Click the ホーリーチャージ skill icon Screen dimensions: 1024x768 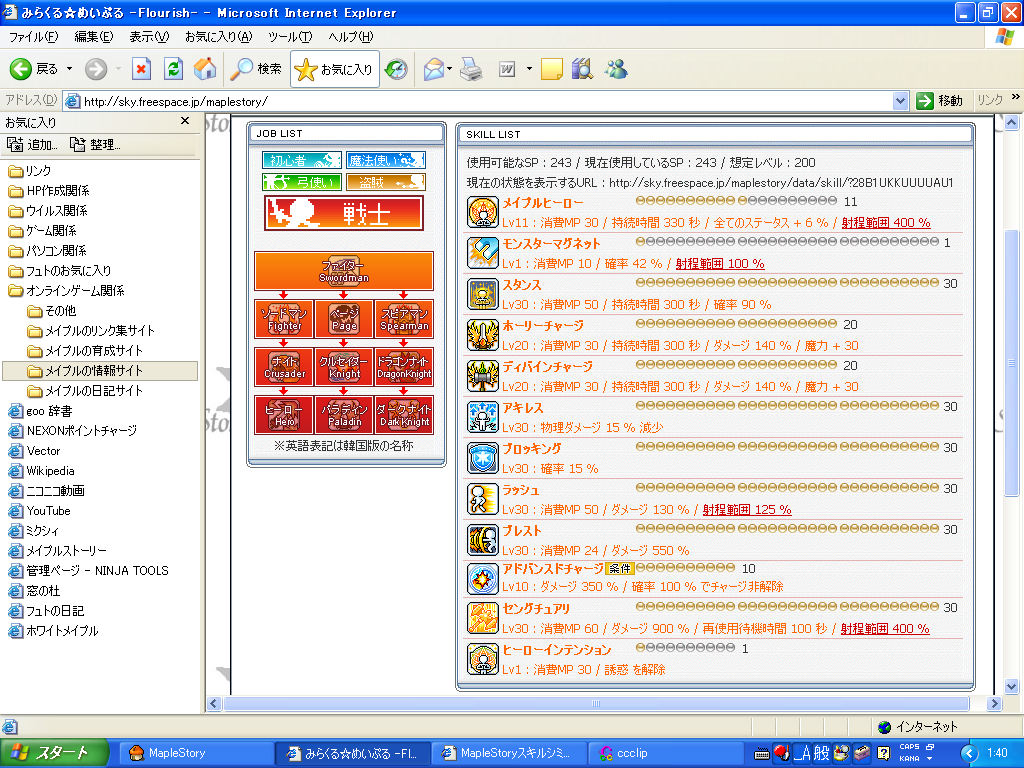point(483,335)
